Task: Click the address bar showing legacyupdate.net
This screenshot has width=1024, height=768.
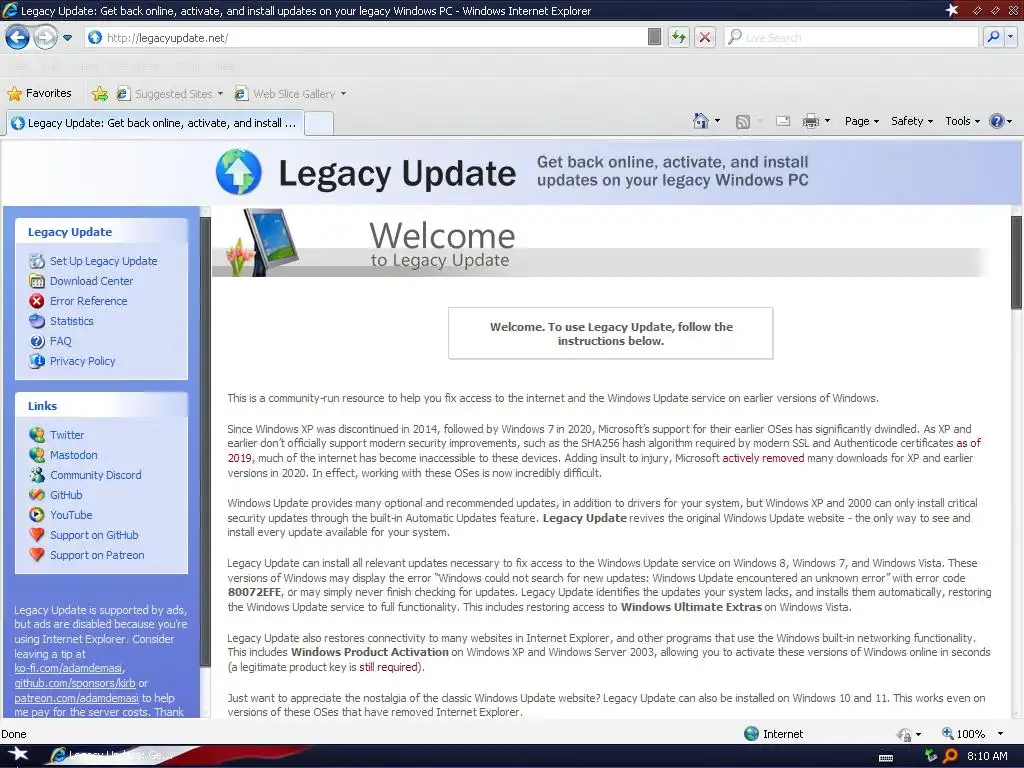Action: pos(366,37)
